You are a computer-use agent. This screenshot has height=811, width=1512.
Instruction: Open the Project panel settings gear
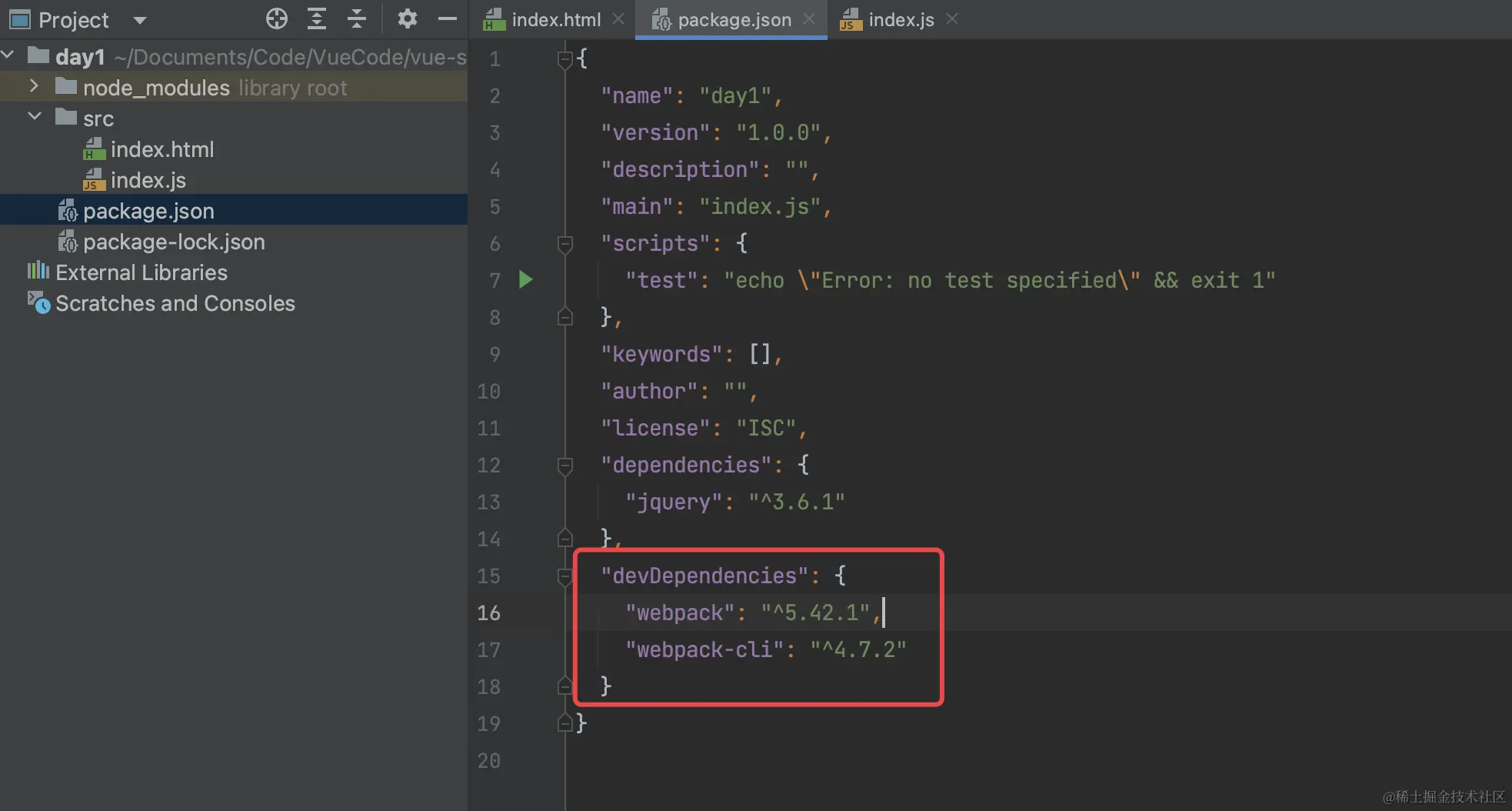(x=408, y=19)
